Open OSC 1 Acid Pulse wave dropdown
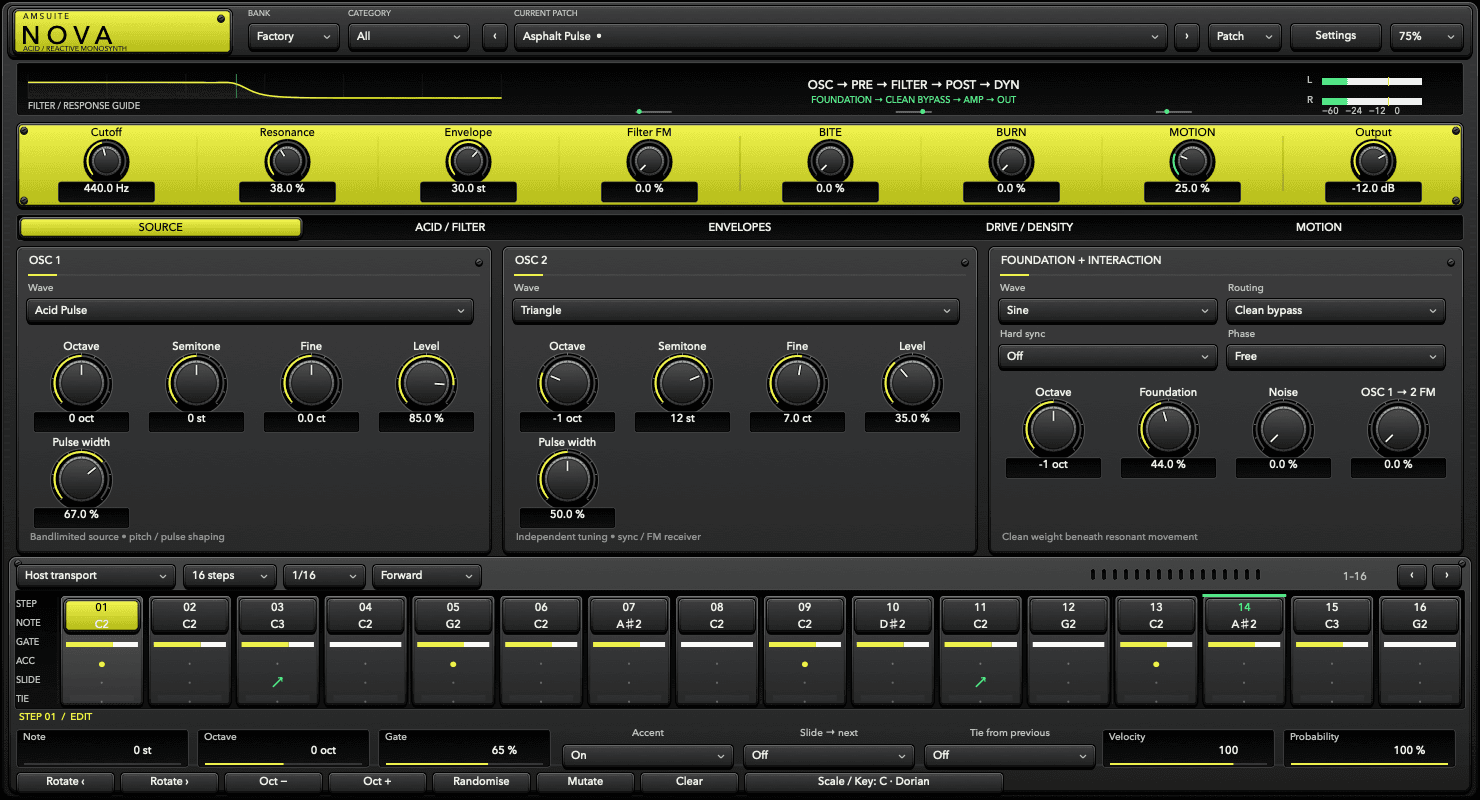The height and width of the screenshot is (800, 1480). [249, 310]
